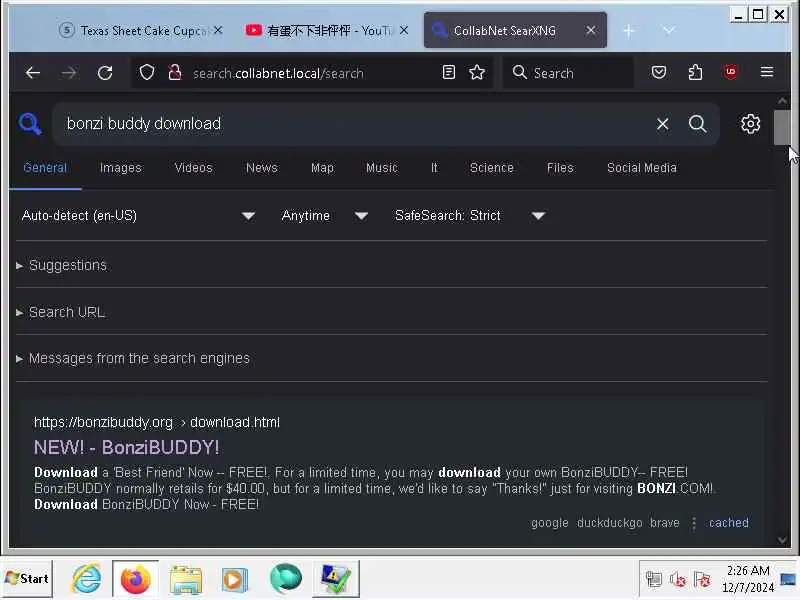Click muted volume tray icon
This screenshot has height=600, width=800.
tap(677, 579)
